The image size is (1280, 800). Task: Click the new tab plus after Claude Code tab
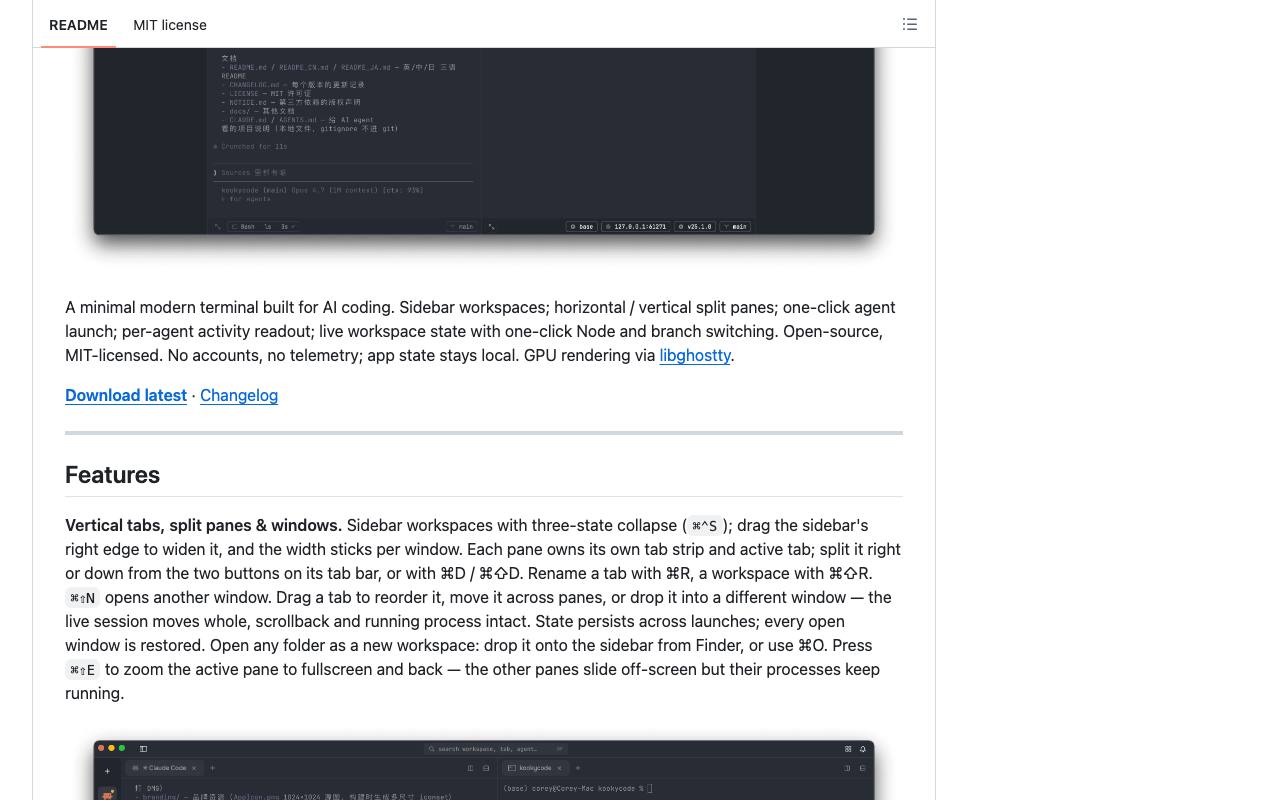pyautogui.click(x=212, y=768)
